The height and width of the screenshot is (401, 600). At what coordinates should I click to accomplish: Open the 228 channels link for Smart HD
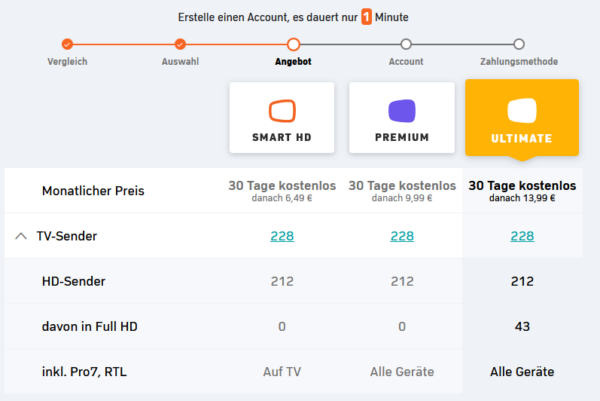click(284, 237)
